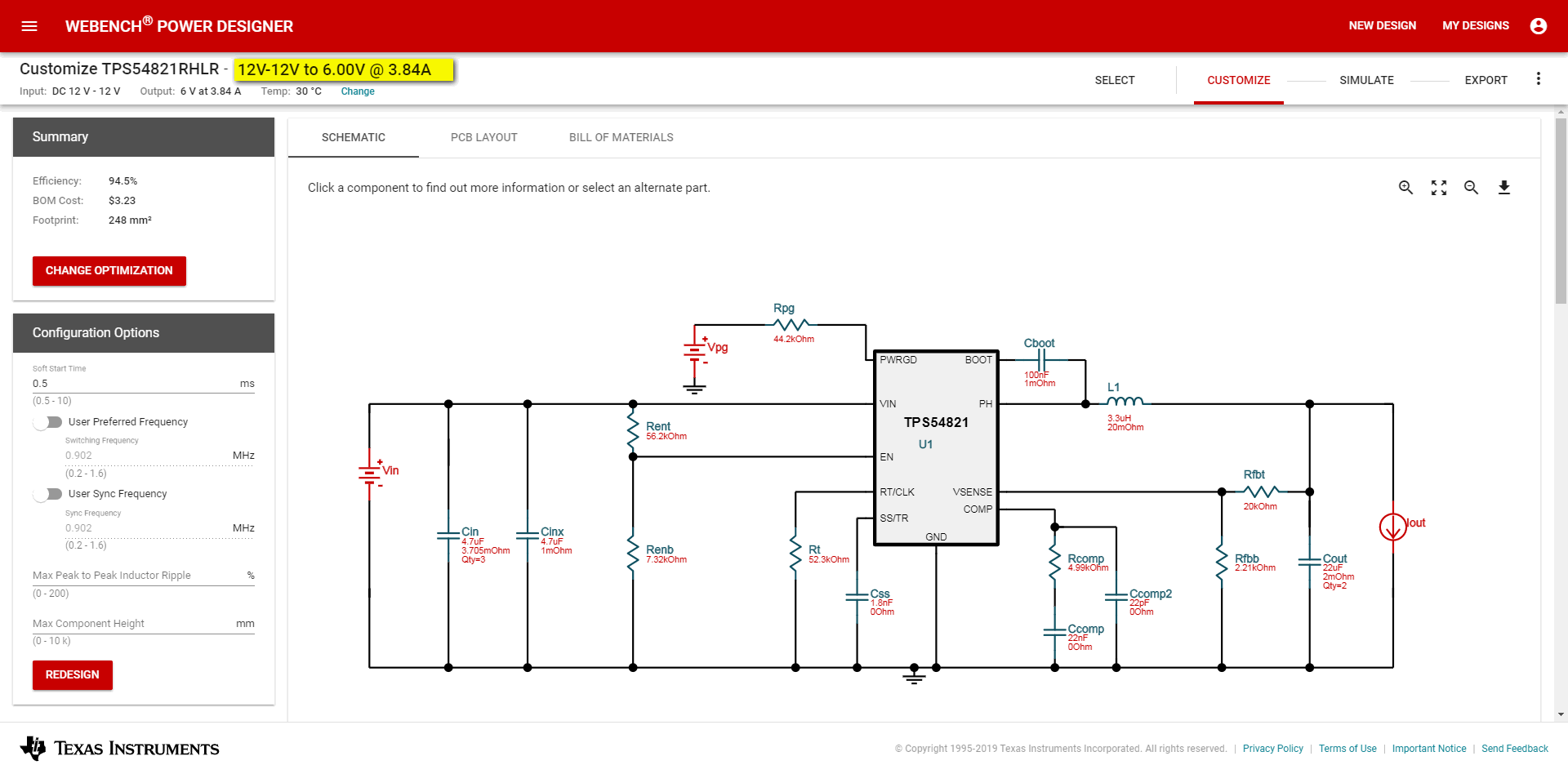Open the Important Notice link
Screen dimensions: 1568x774
(x=1429, y=749)
